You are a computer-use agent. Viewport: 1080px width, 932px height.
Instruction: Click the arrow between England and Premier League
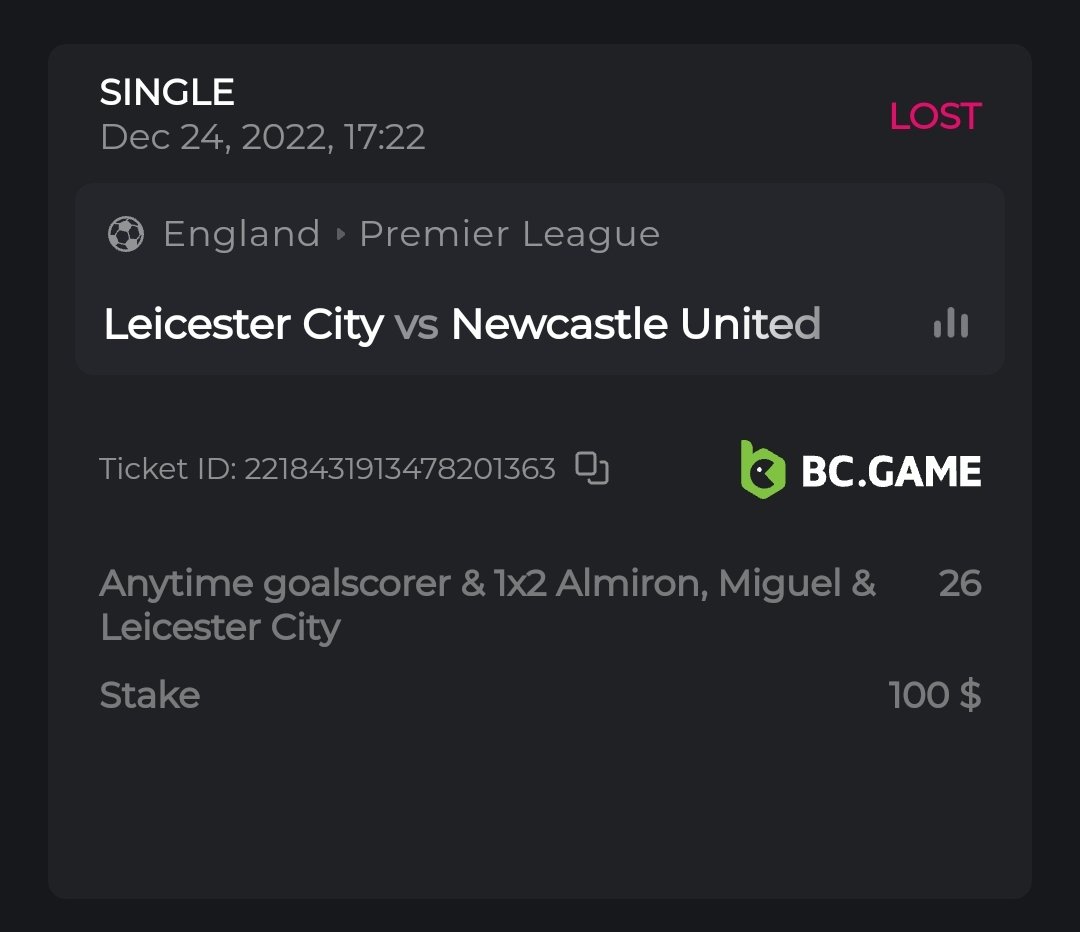pos(340,234)
